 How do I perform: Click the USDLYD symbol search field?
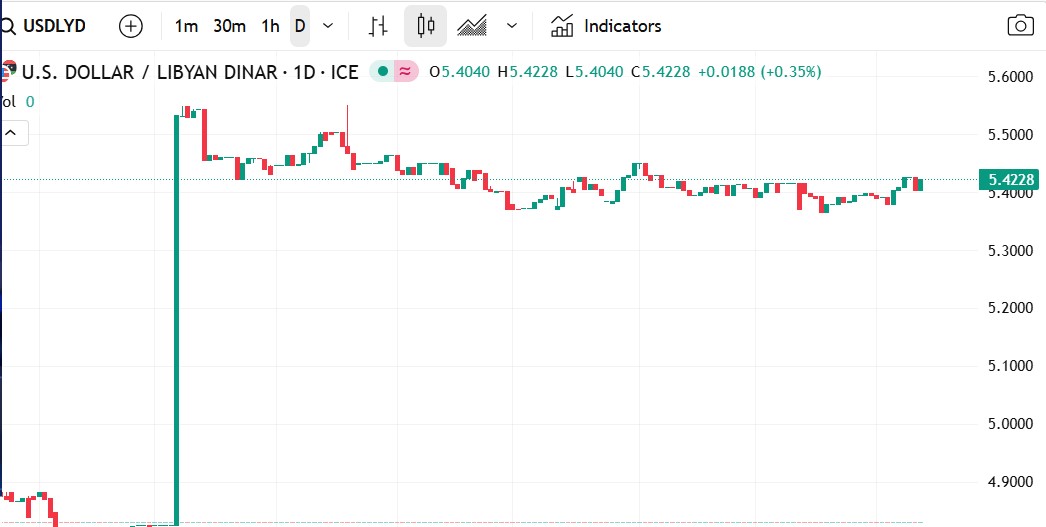coord(55,26)
